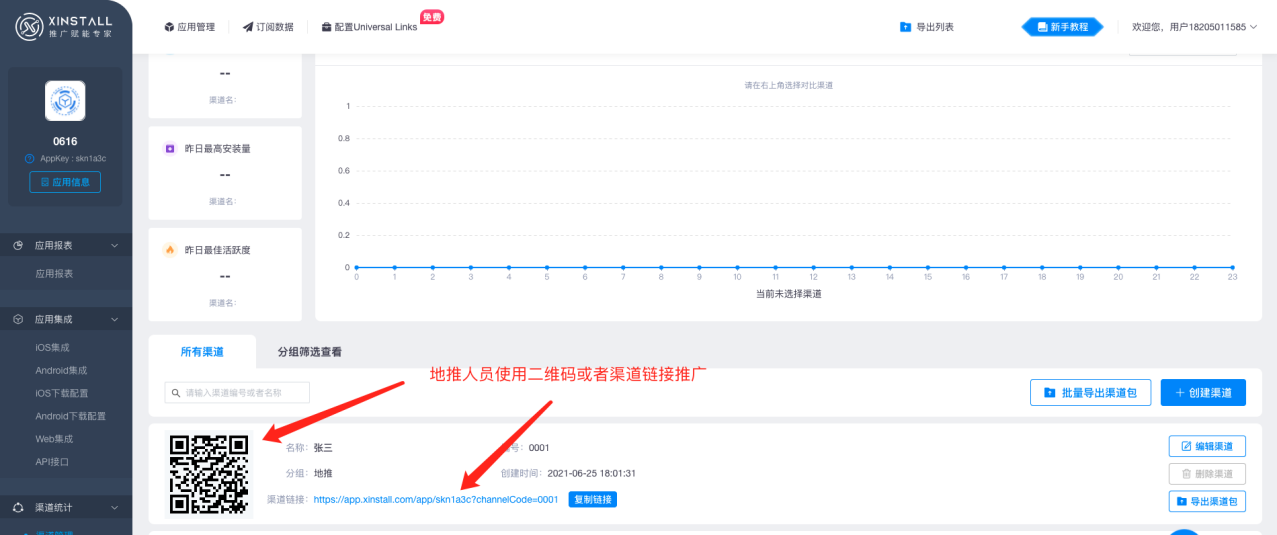Click the 应用报表 pie chart icon
The width and height of the screenshot is (1277, 535).
(18, 245)
